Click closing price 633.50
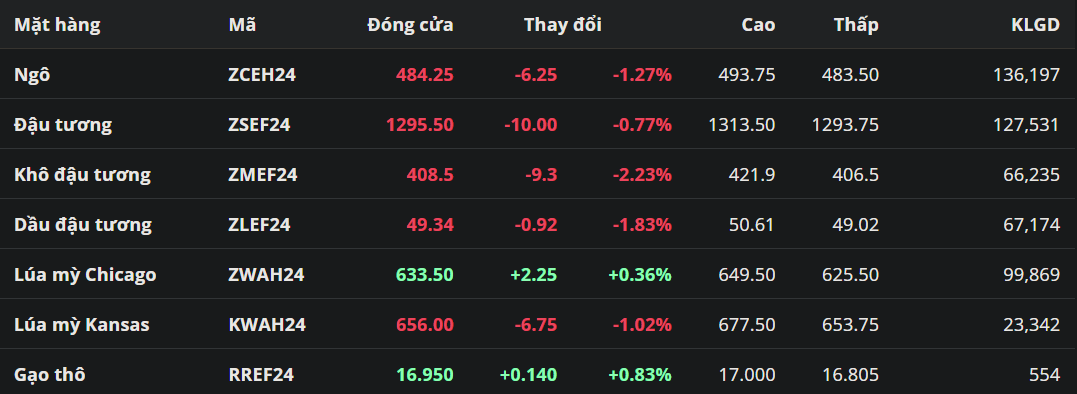 pyautogui.click(x=424, y=275)
